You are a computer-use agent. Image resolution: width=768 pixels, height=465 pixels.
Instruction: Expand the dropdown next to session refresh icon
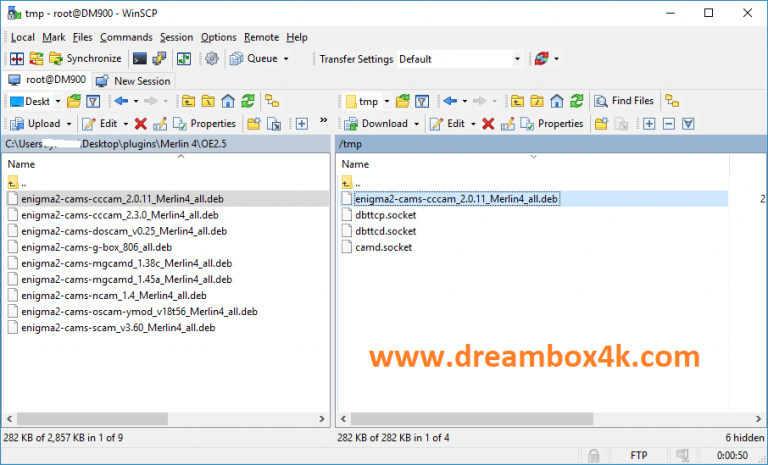(x=556, y=59)
